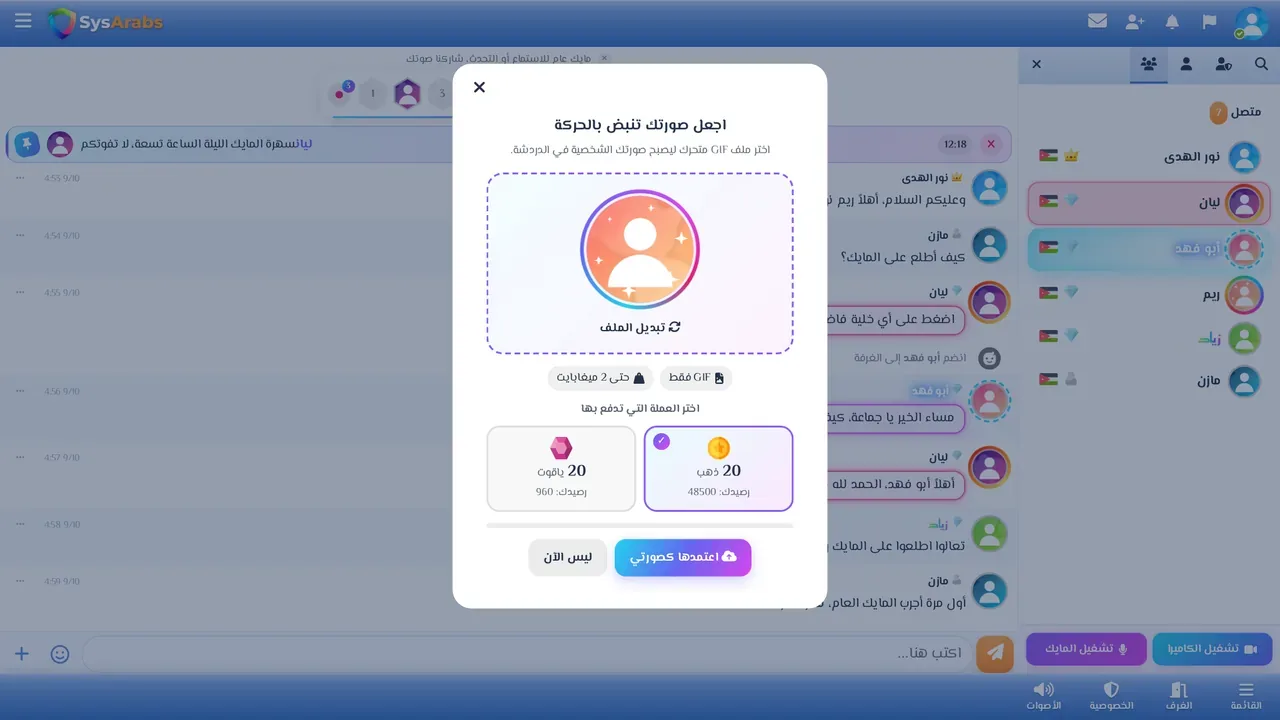Click زياد avatar in the chat

(990, 533)
